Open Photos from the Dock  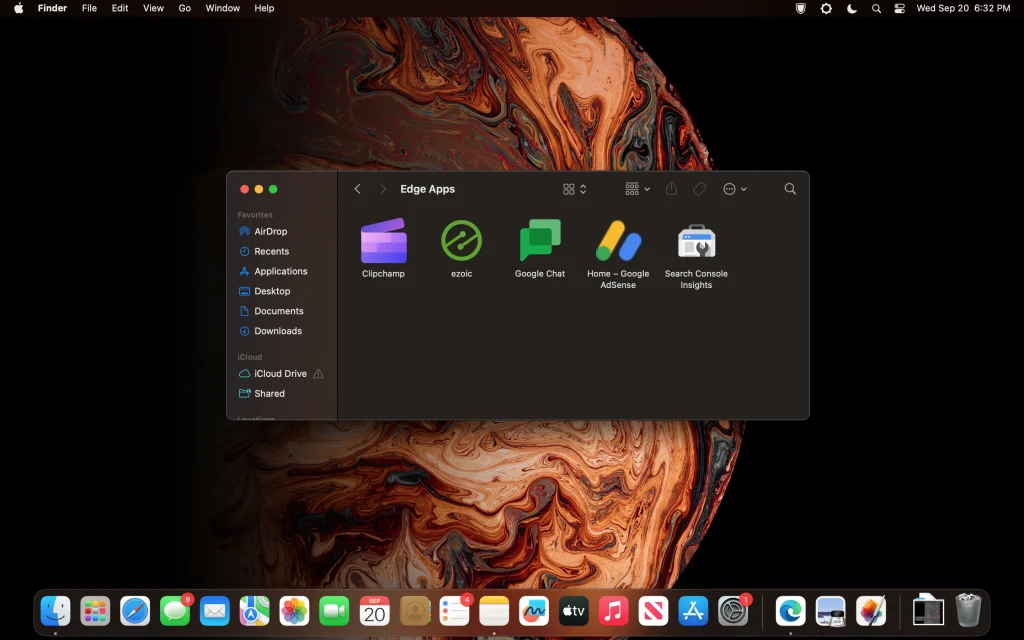click(x=295, y=612)
